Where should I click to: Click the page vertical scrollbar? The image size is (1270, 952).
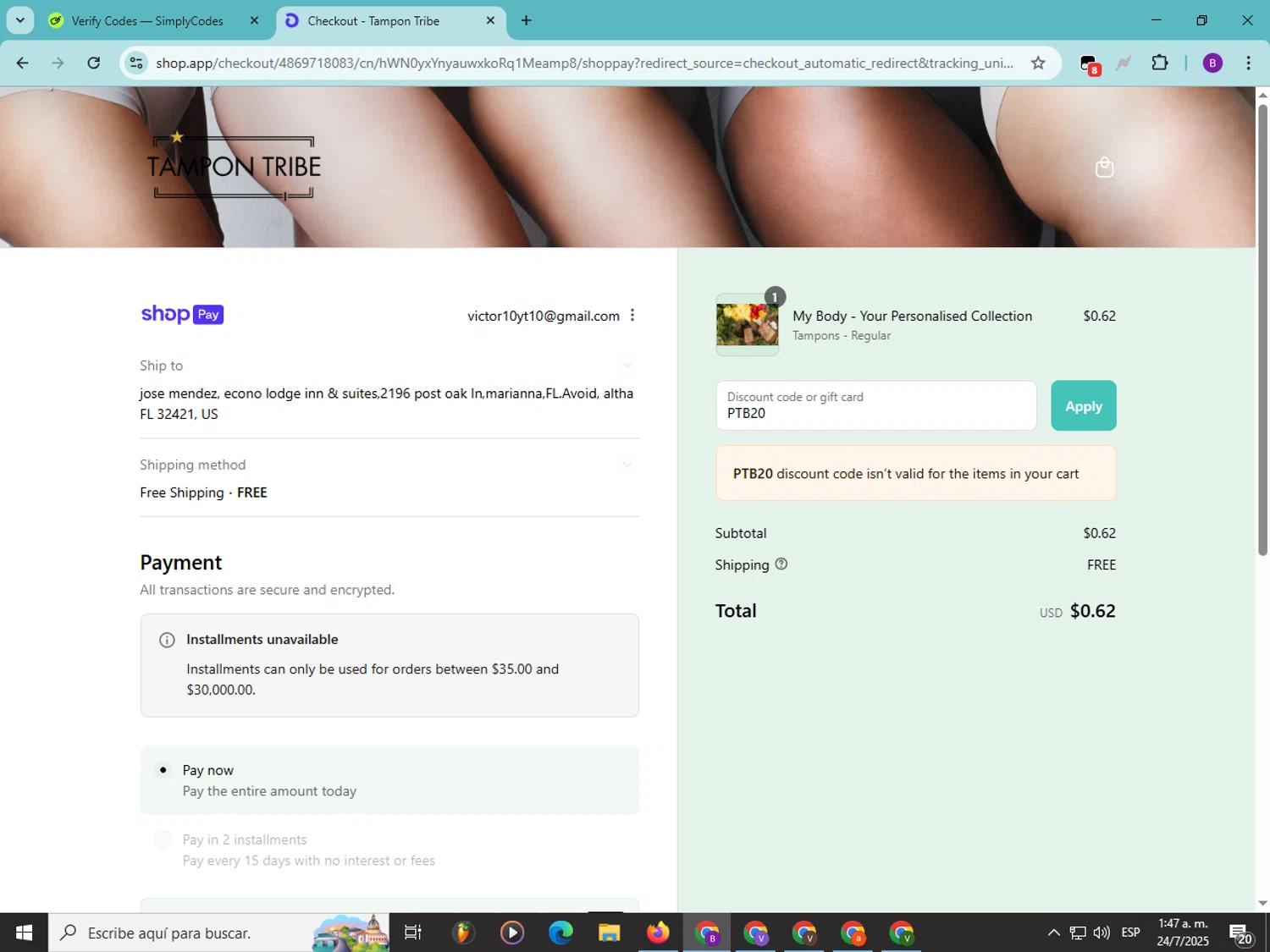point(1262,330)
